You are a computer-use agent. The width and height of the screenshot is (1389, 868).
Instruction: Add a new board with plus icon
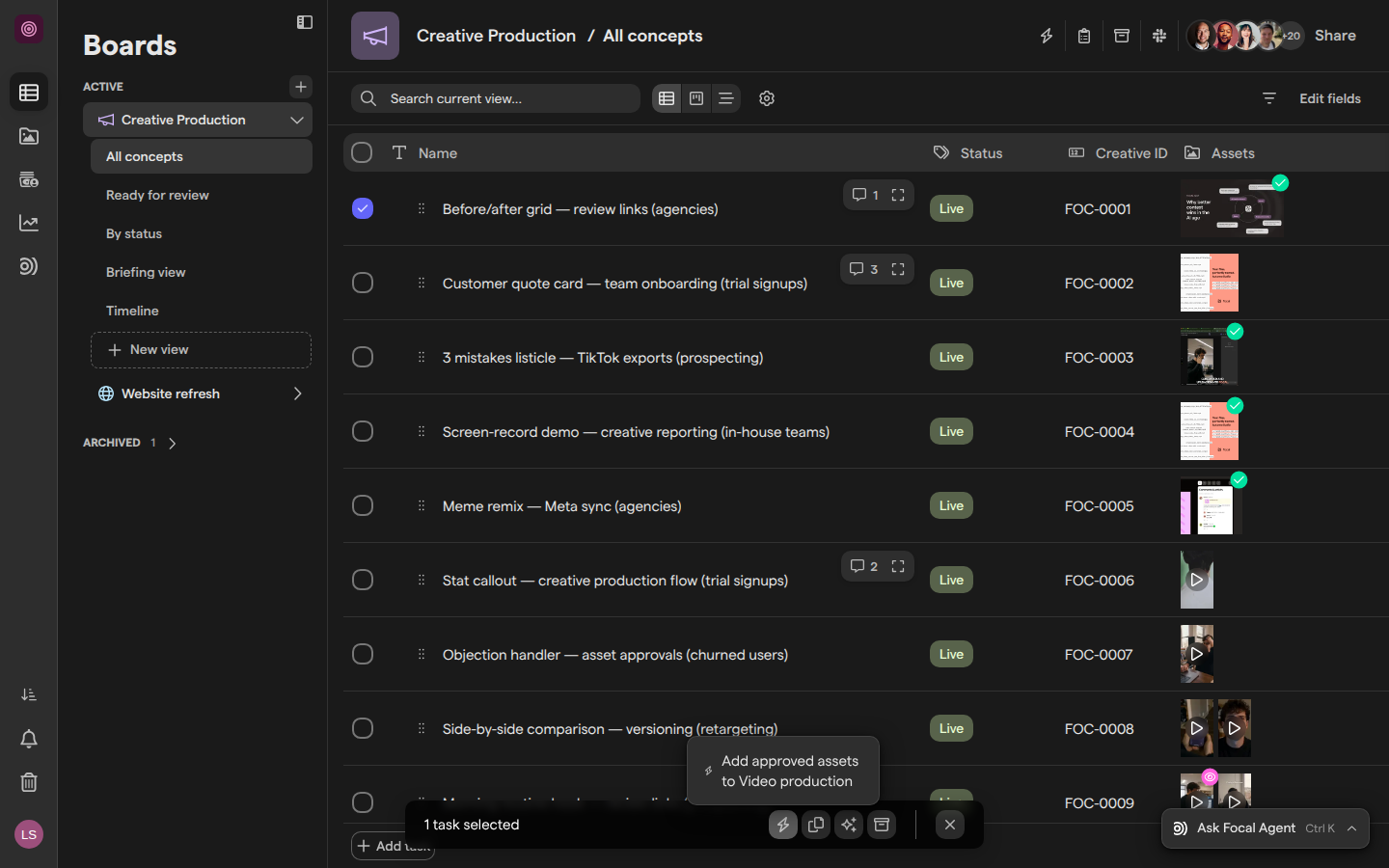pos(301,87)
